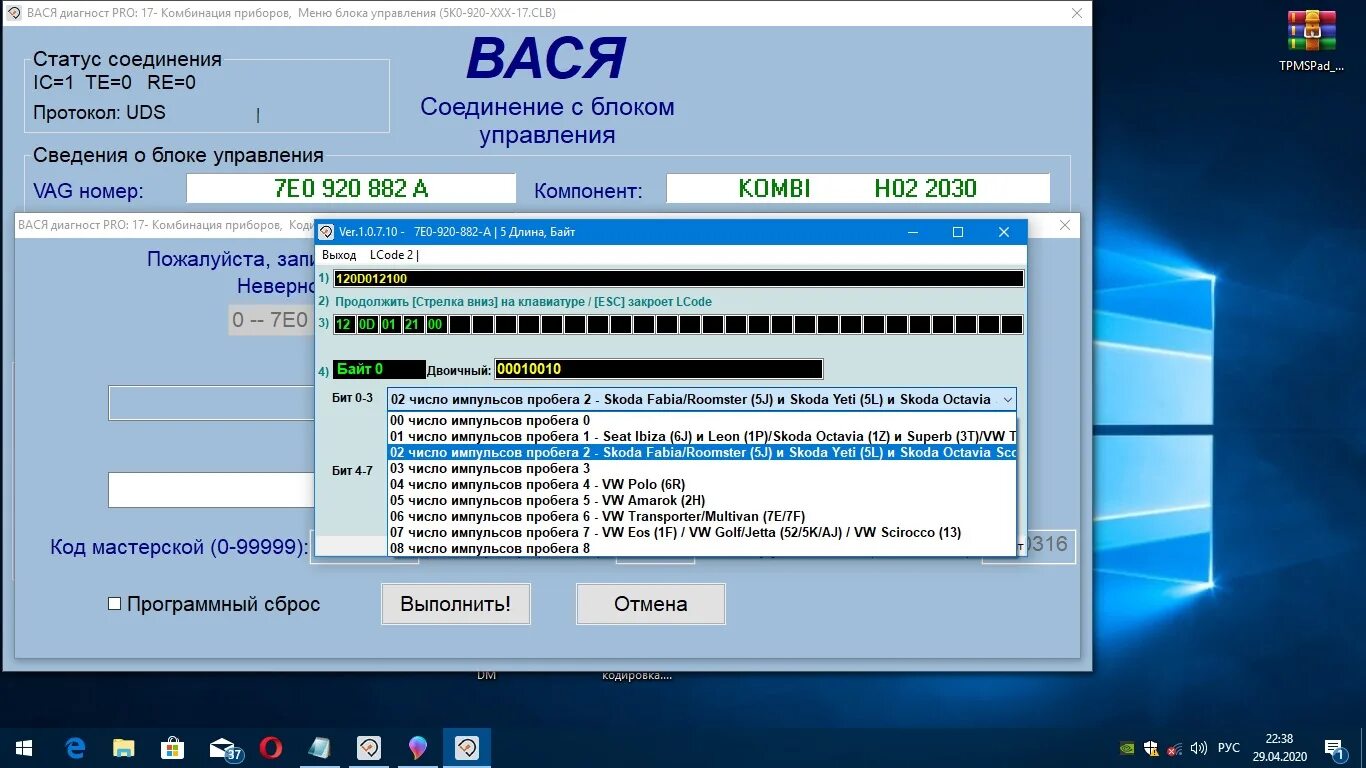
Task: Toggle Программный сброс checkbox
Action: click(x=114, y=604)
